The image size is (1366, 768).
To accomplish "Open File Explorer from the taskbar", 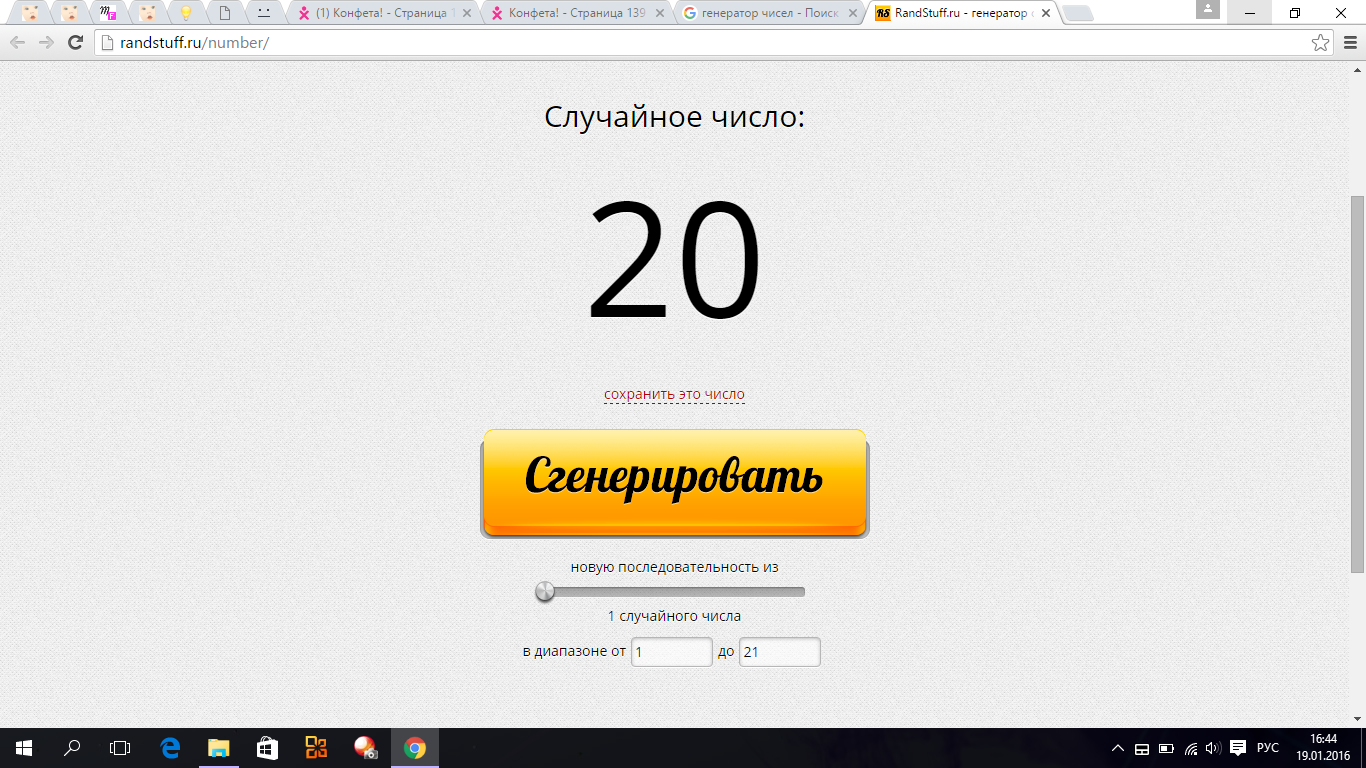I will [218, 748].
